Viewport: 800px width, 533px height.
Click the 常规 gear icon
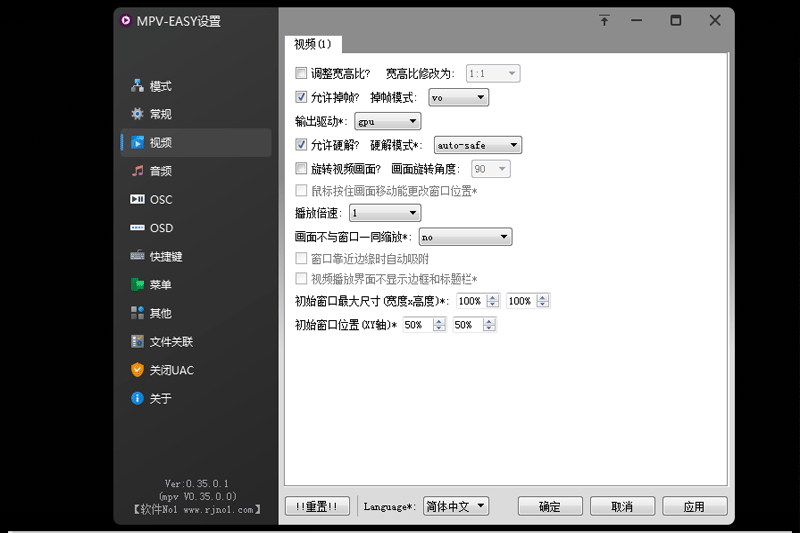[137, 114]
